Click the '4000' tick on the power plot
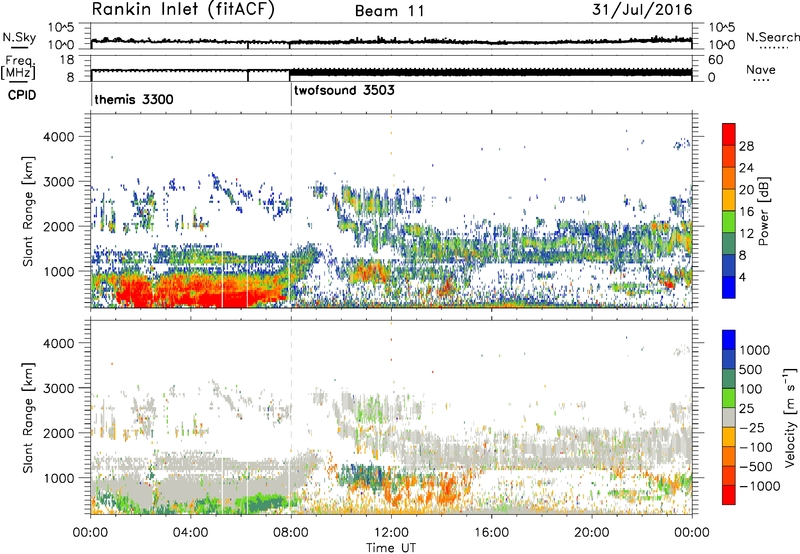Image resolution: width=800 pixels, height=554 pixels. coord(58,137)
